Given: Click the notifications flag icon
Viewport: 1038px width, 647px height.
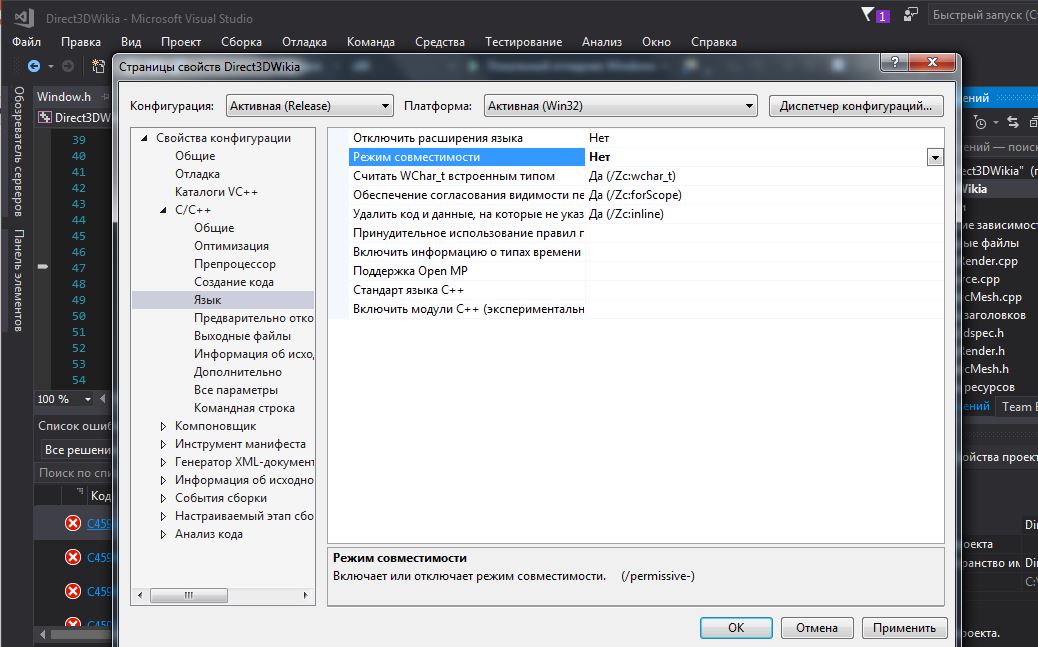Looking at the screenshot, I should (x=867, y=14).
